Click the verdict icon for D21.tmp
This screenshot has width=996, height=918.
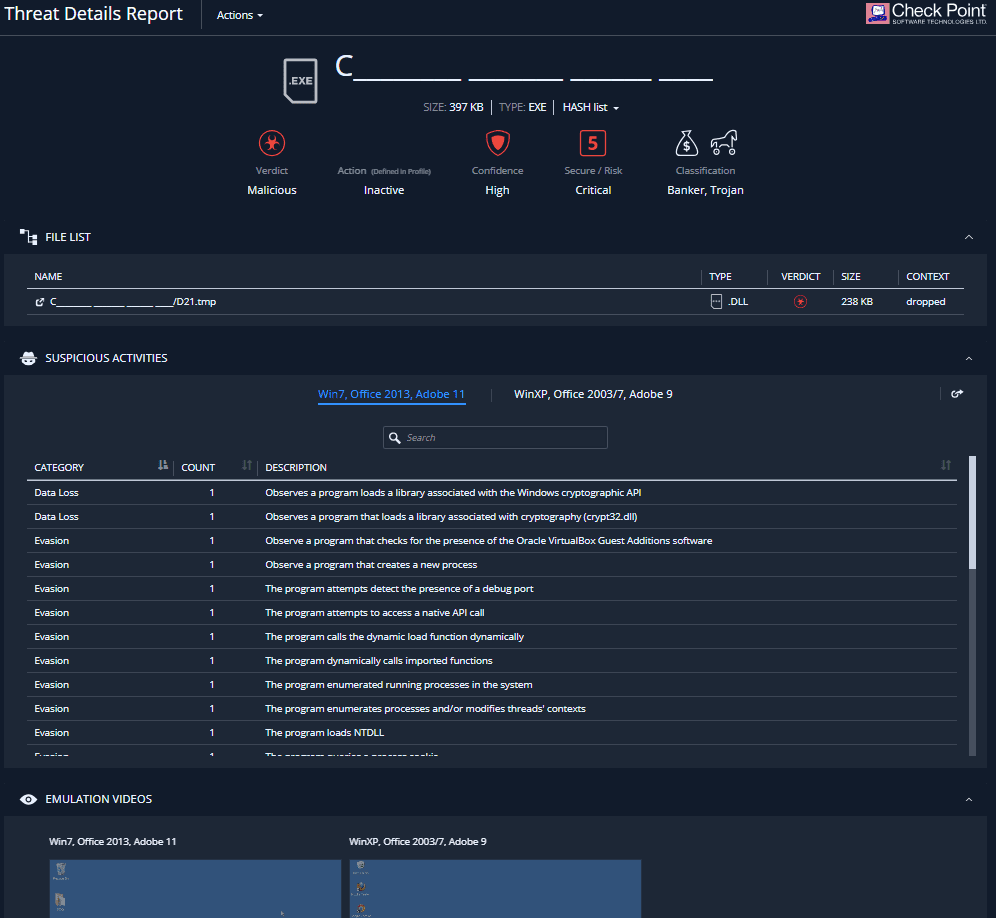pos(800,302)
